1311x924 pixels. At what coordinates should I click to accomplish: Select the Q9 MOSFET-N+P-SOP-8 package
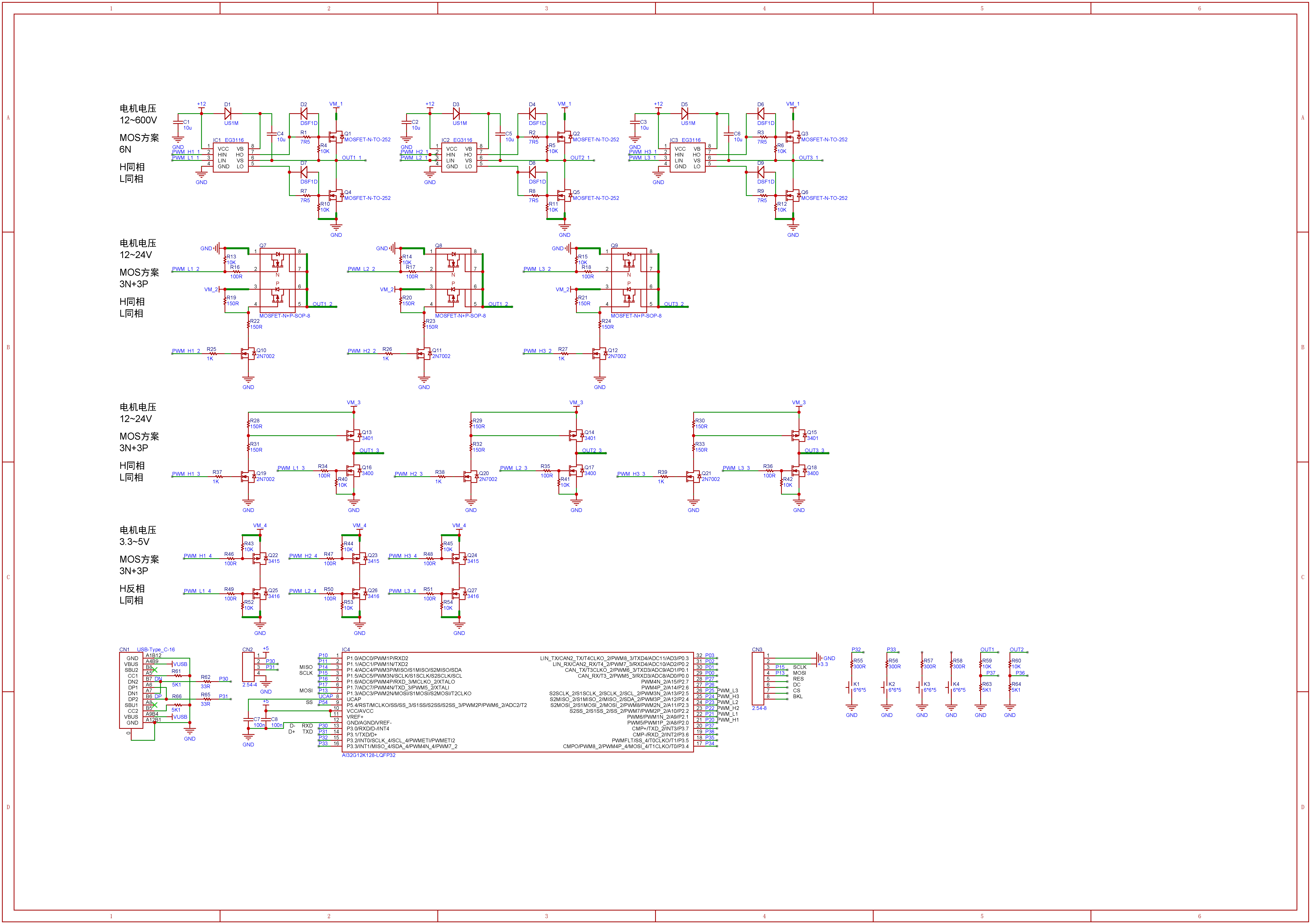coord(629,280)
